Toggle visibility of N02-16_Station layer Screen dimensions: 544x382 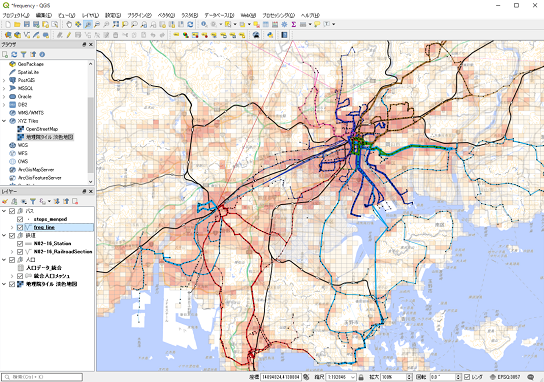click(x=20, y=244)
